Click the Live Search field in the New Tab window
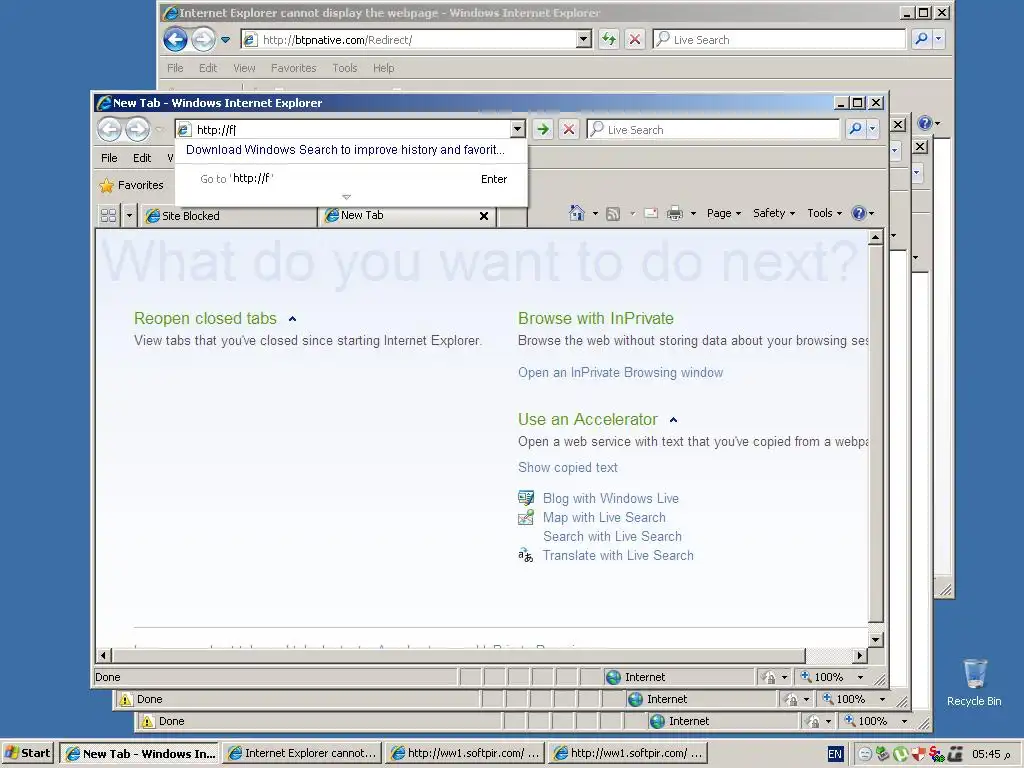Viewport: 1024px width, 768px height. (x=713, y=129)
